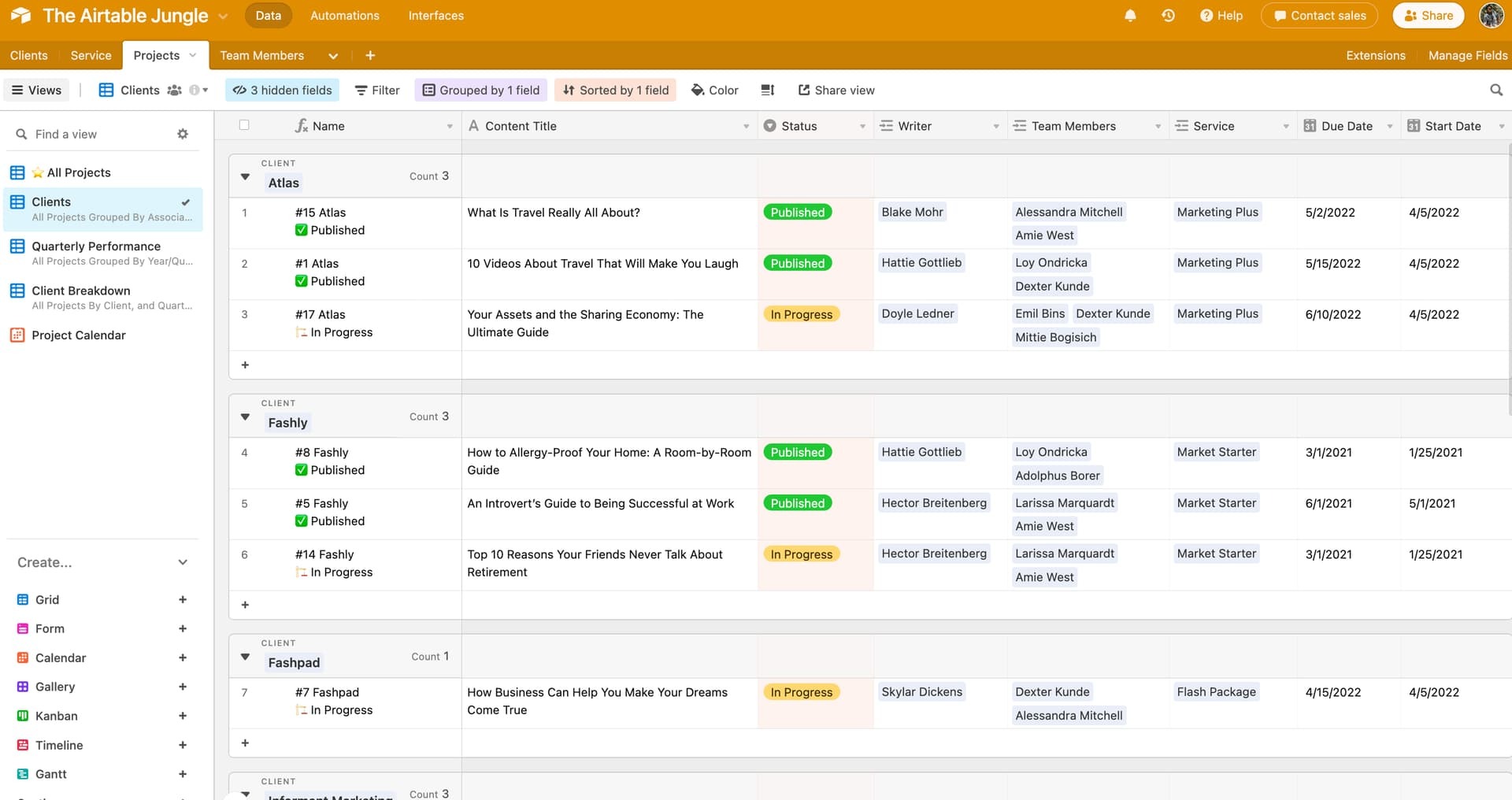Open search magnifier in toolbar
The image size is (1512, 800).
(x=1496, y=90)
